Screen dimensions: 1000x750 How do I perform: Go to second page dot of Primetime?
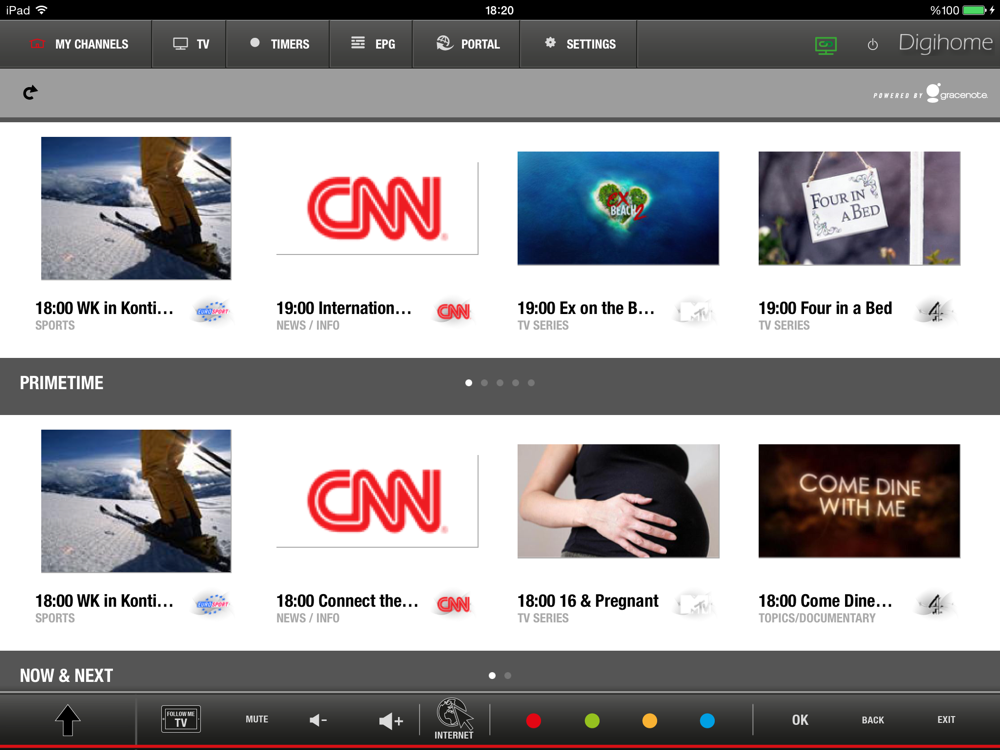point(484,383)
